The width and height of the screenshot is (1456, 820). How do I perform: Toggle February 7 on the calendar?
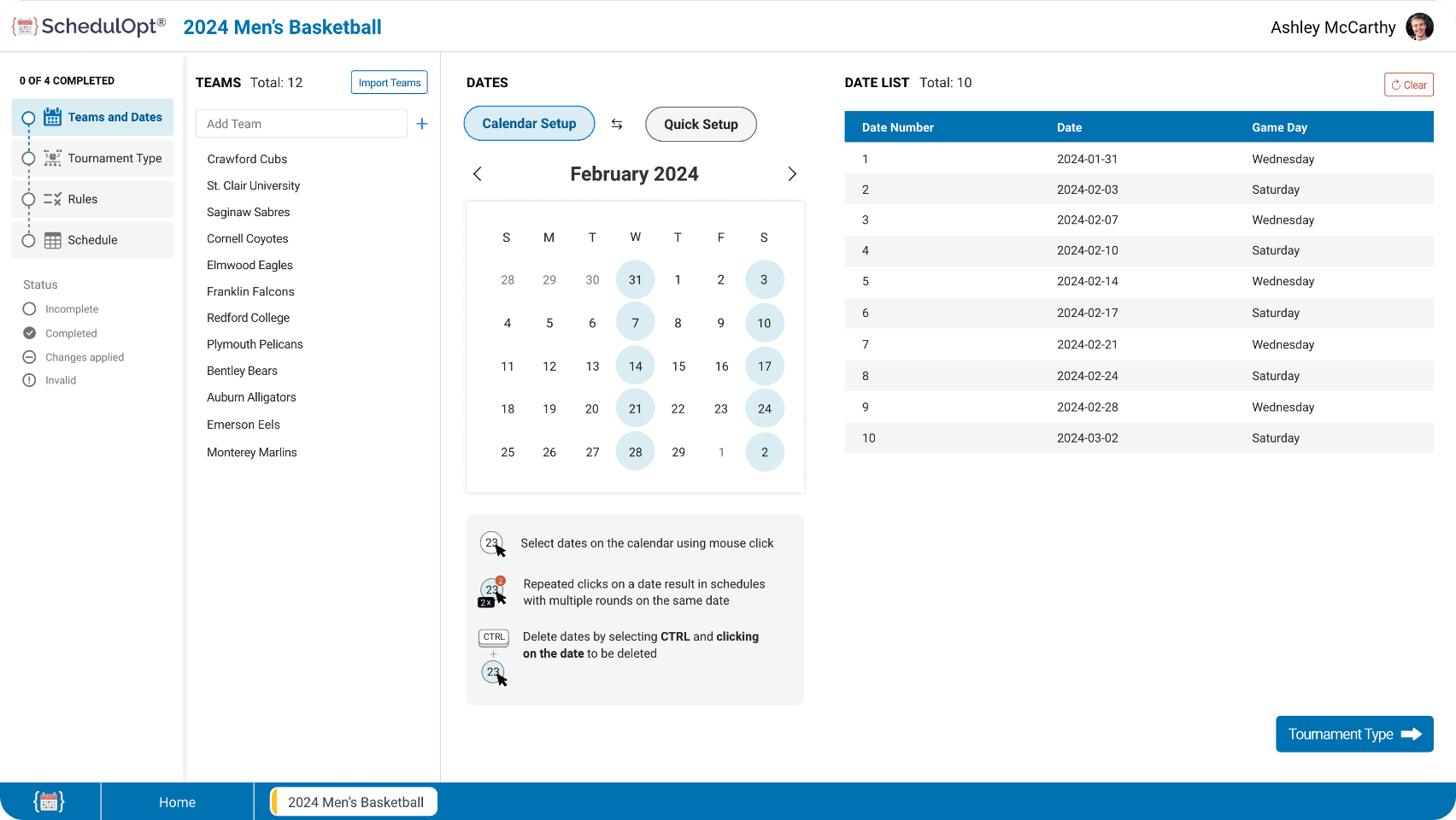(x=635, y=323)
